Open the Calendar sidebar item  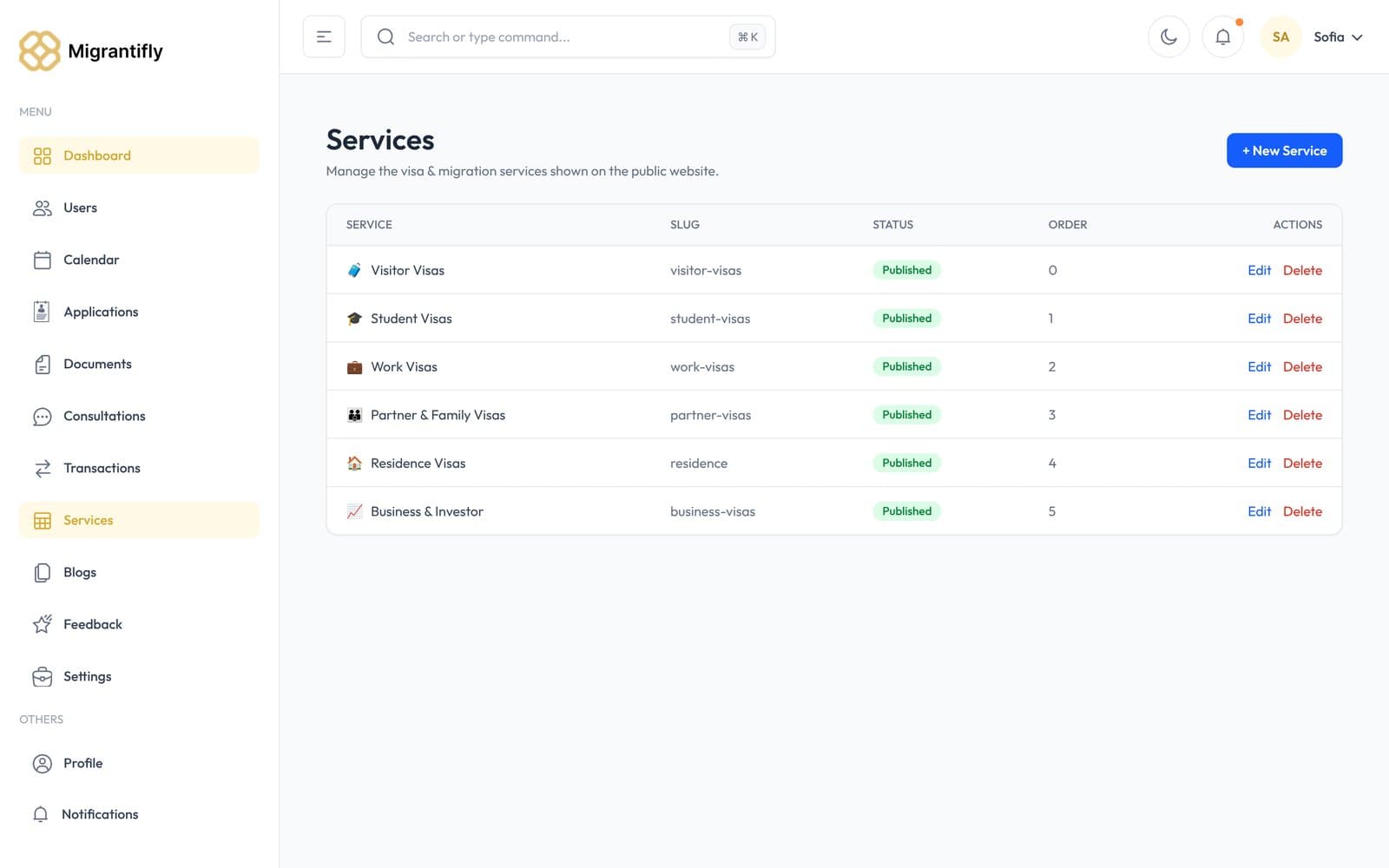click(139, 260)
